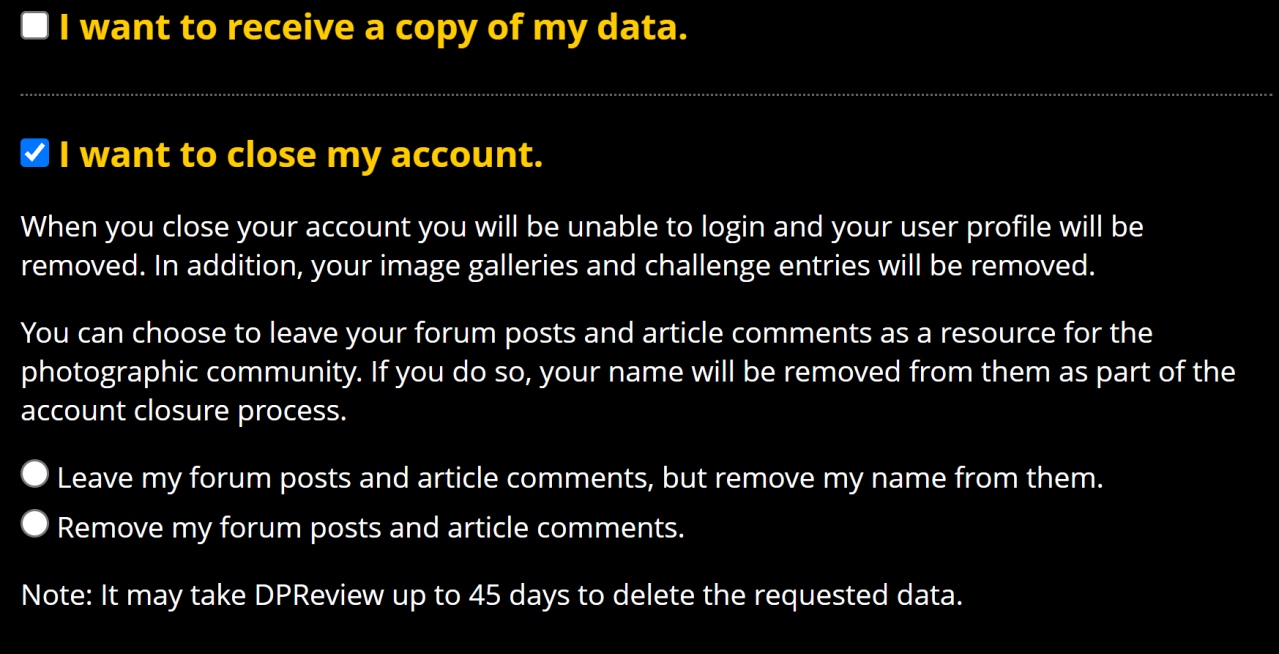Click the phrase "account closure process"

pos(183,411)
